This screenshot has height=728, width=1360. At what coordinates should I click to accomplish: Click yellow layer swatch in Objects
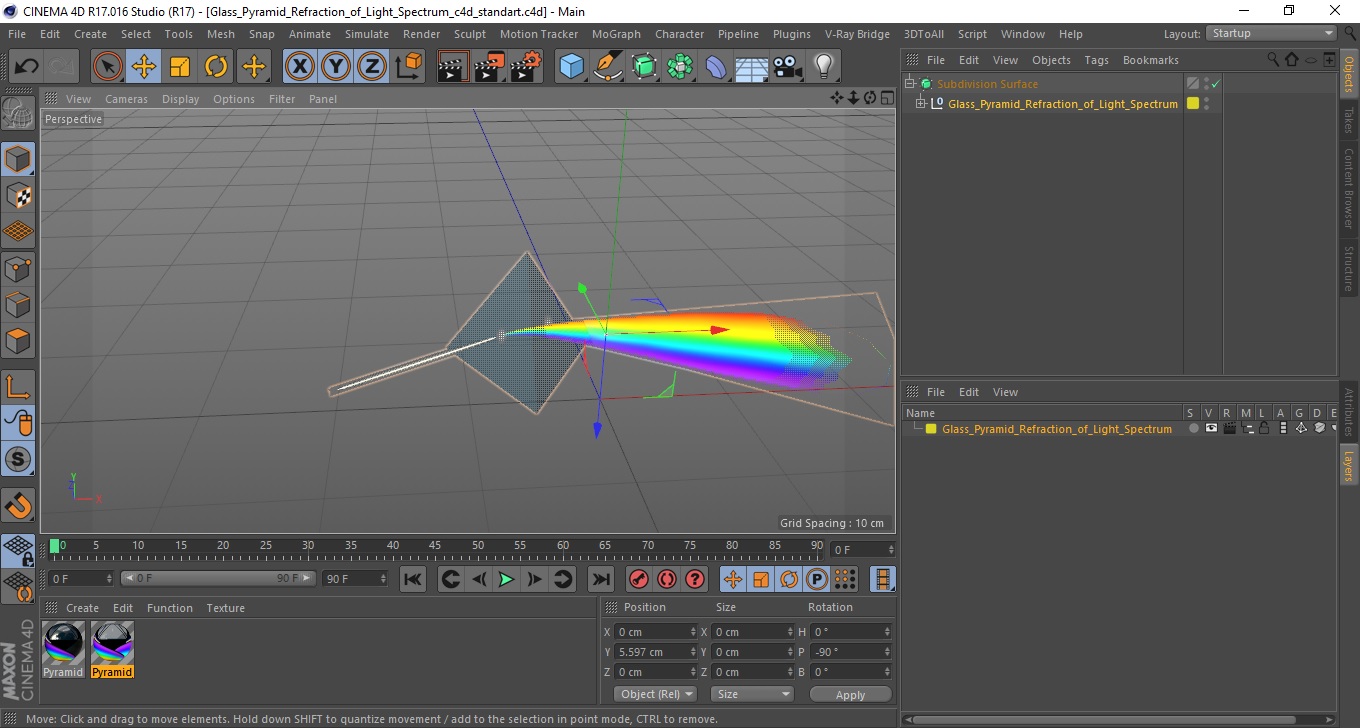coord(1192,103)
